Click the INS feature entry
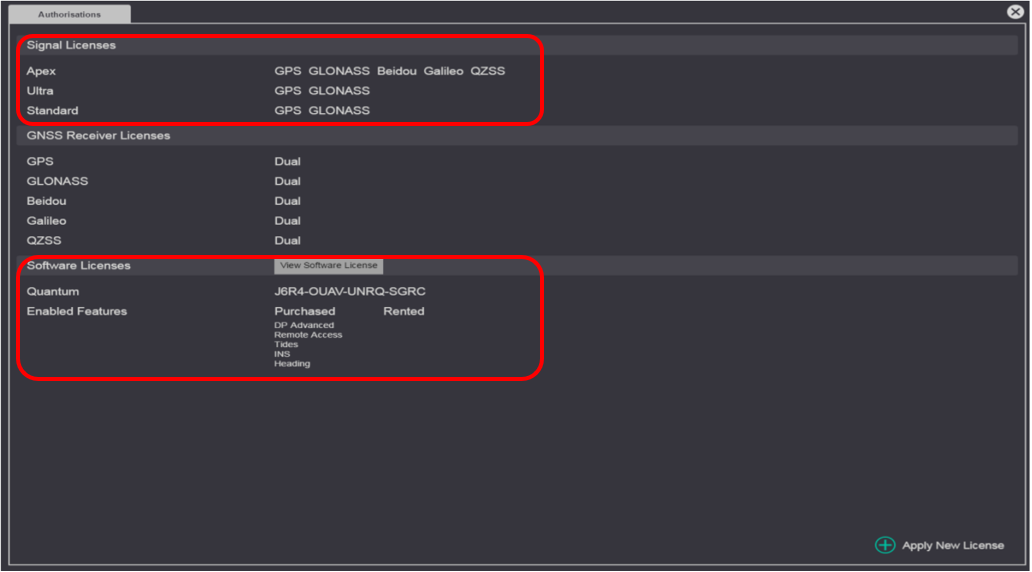This screenshot has width=1032, height=572. coord(282,353)
